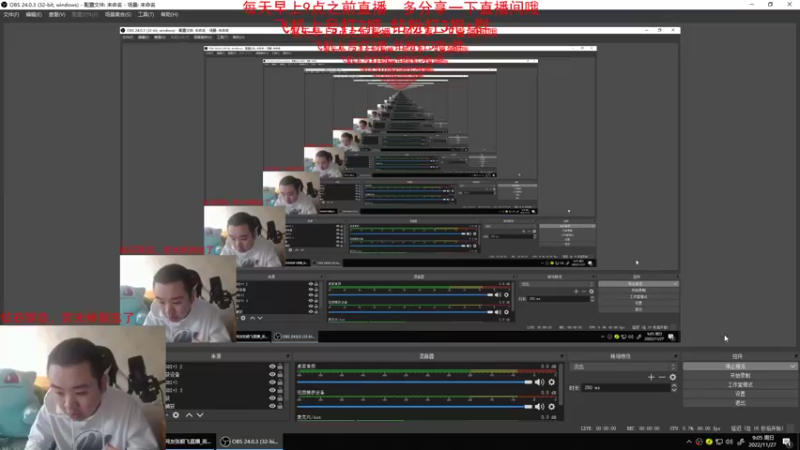This screenshot has width=800, height=450.
Task: Toggle lock on last source row 捕获
Action: tap(280, 406)
